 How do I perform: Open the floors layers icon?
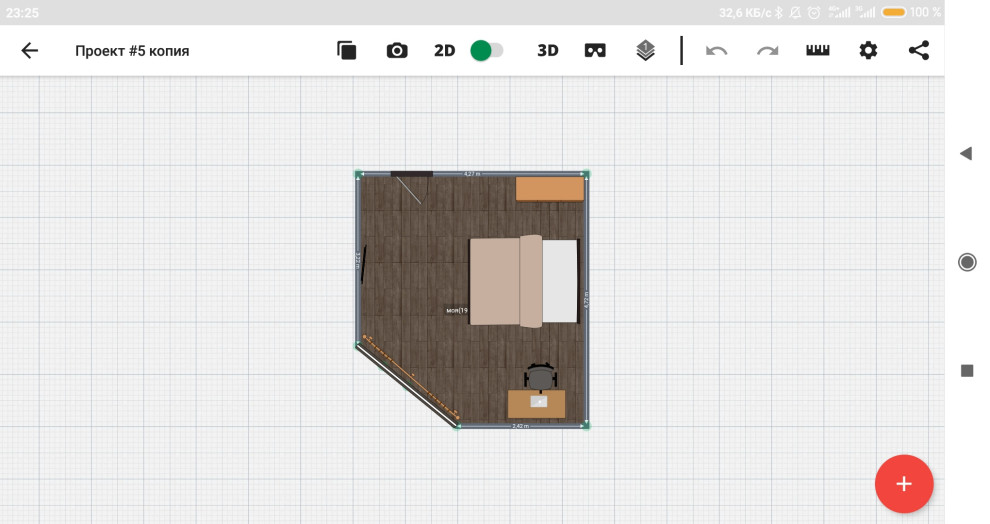point(646,51)
